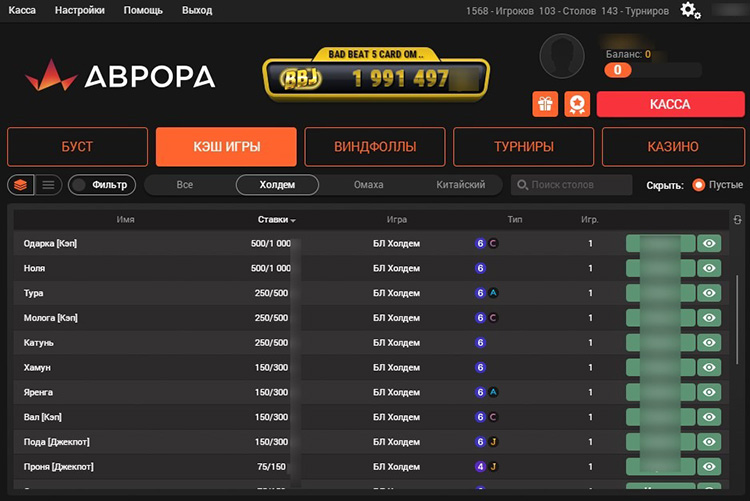
Task: Open the Настройки menu
Action: pyautogui.click(x=80, y=10)
